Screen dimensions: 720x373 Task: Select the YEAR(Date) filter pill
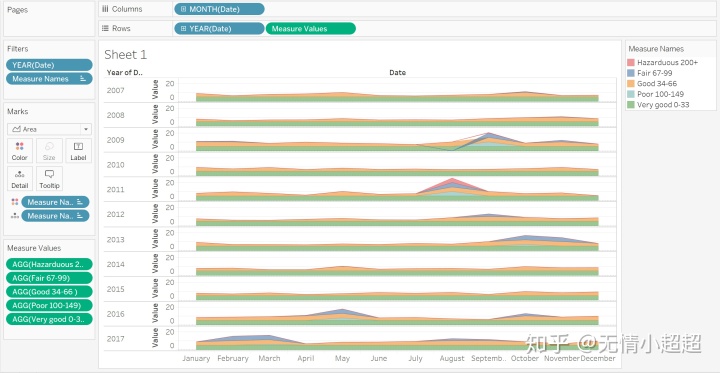click(49, 65)
